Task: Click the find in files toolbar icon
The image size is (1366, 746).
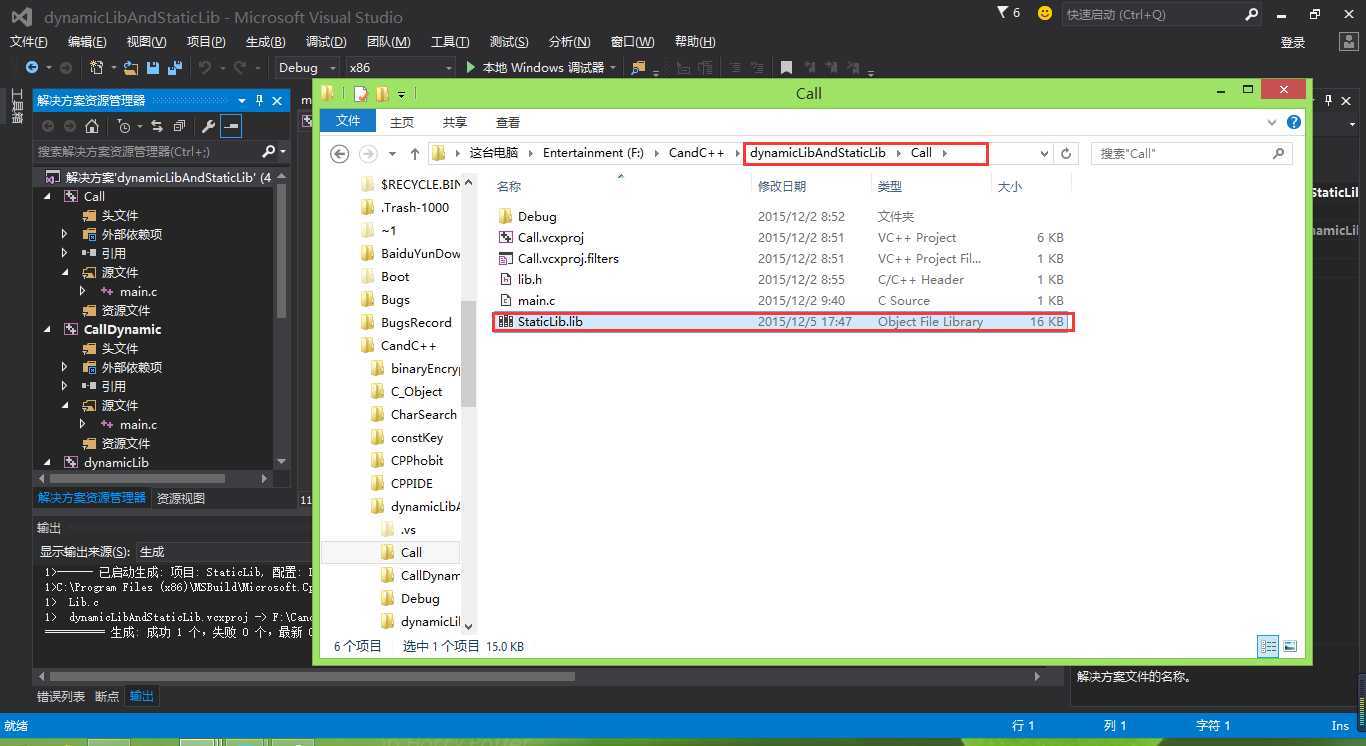Action: [637, 67]
